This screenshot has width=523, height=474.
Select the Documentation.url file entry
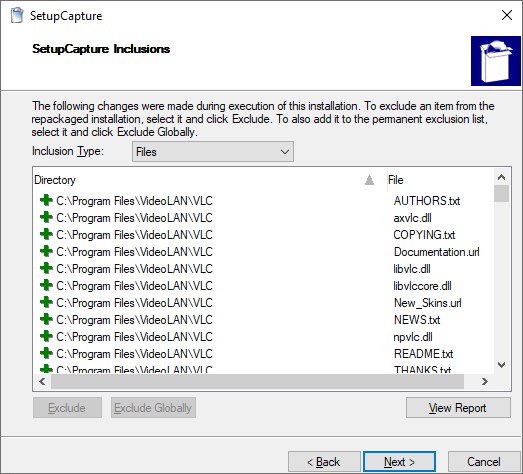pyautogui.click(x=437, y=252)
